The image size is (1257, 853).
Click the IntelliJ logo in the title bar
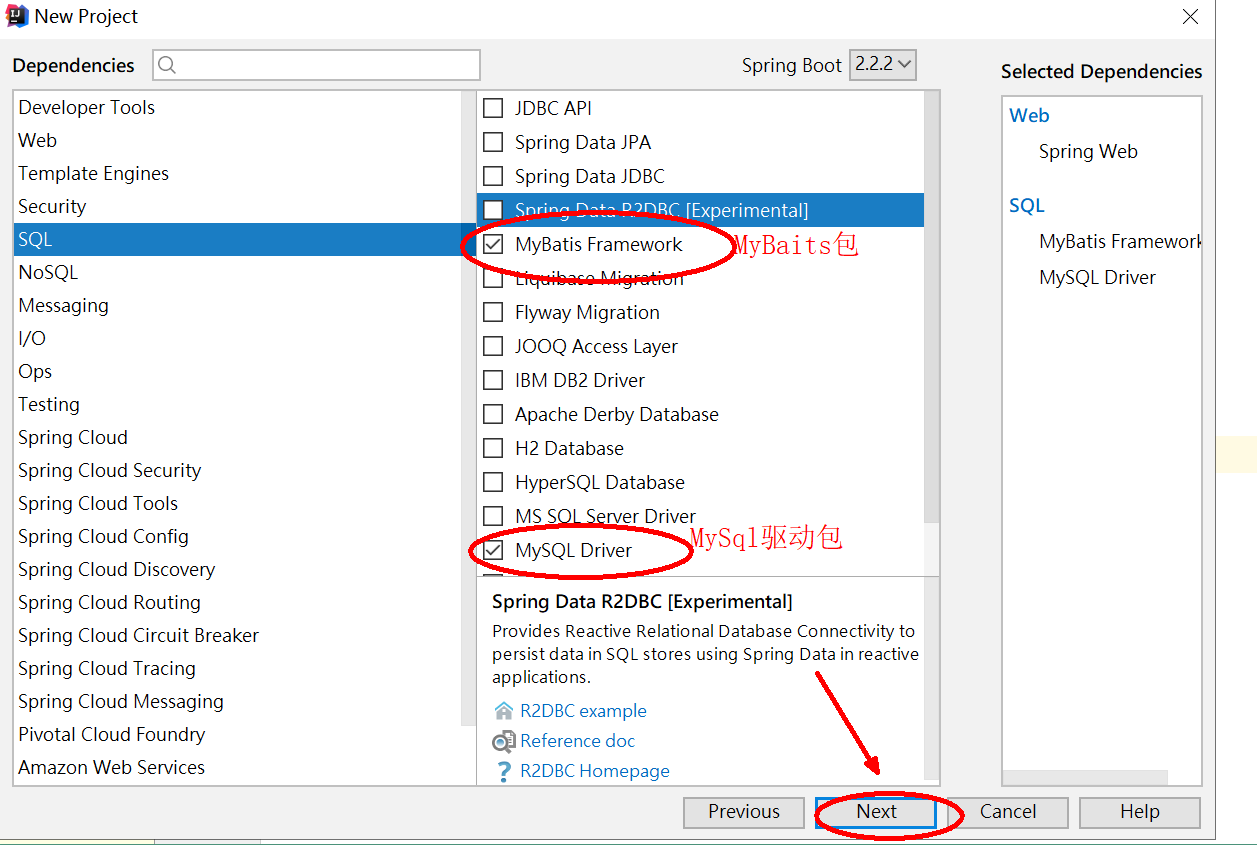pos(17,16)
